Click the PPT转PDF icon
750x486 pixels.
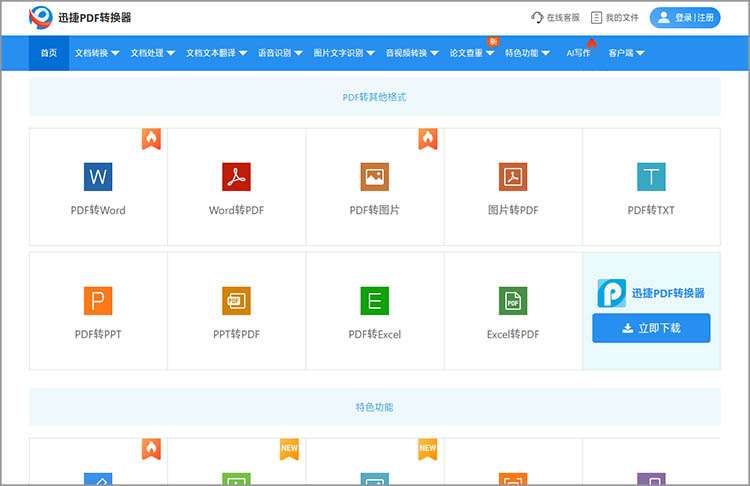(x=236, y=301)
